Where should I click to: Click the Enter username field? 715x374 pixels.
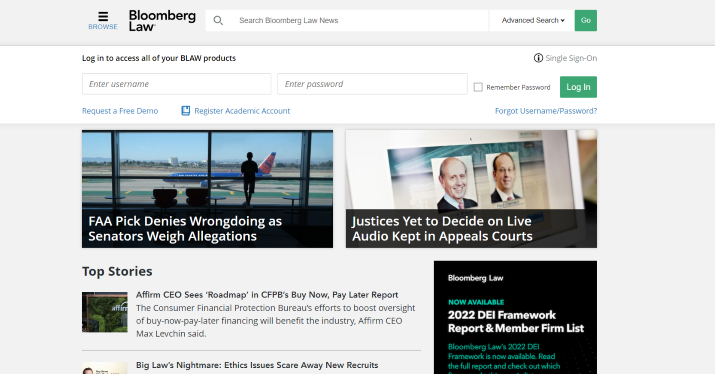tap(176, 84)
